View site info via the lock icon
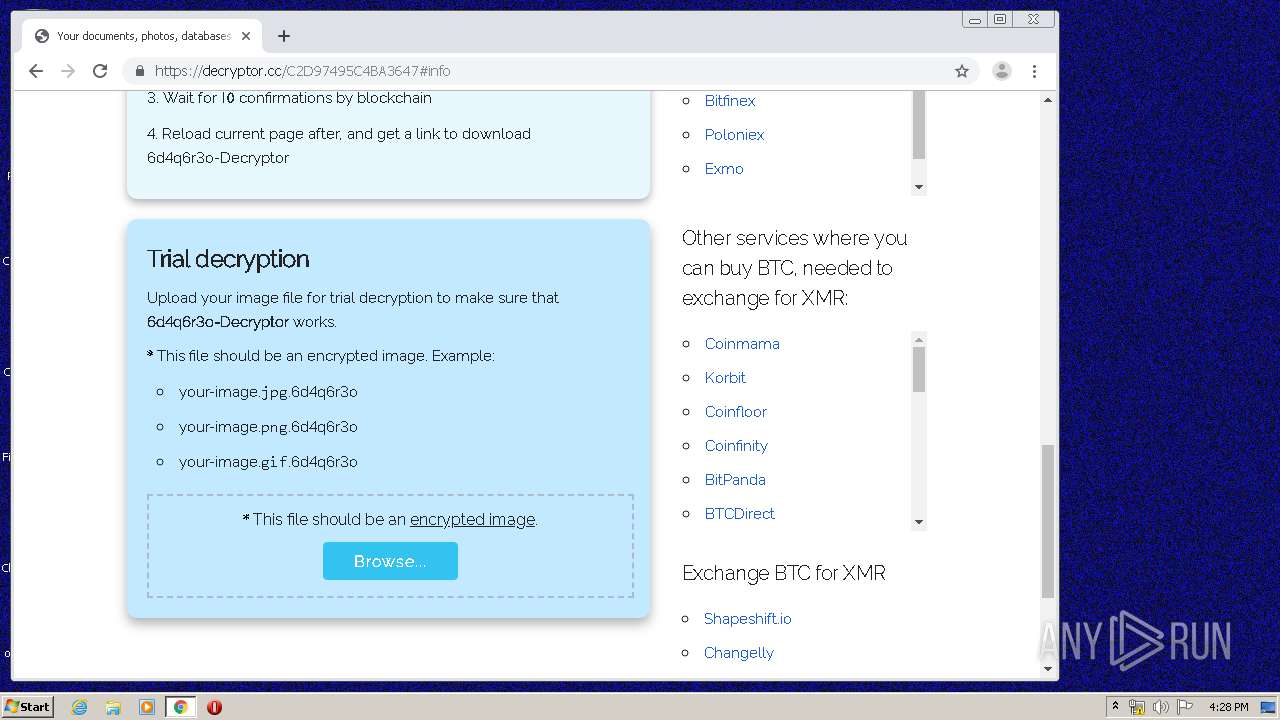 pos(140,71)
